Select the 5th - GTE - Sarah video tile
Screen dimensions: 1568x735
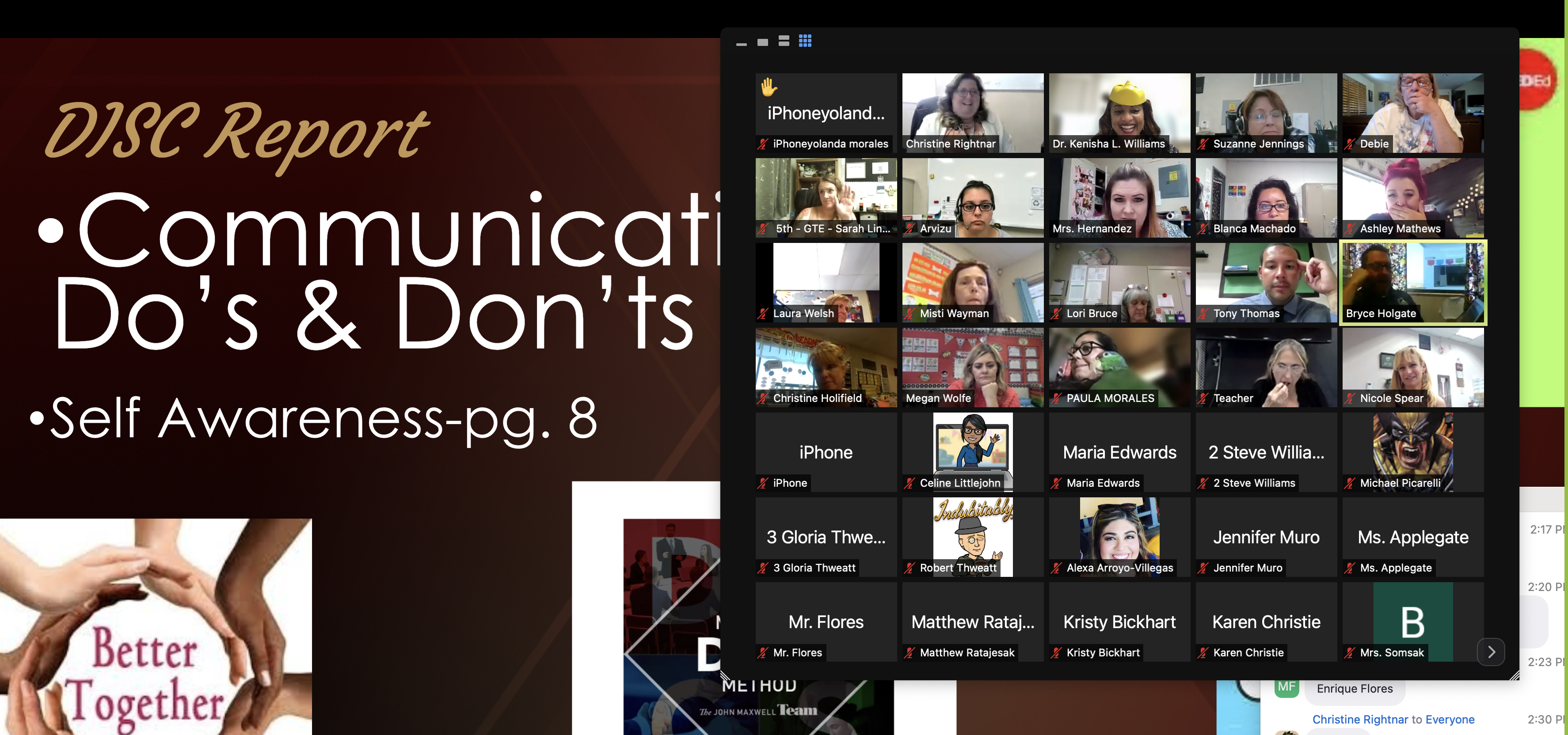pos(826,198)
